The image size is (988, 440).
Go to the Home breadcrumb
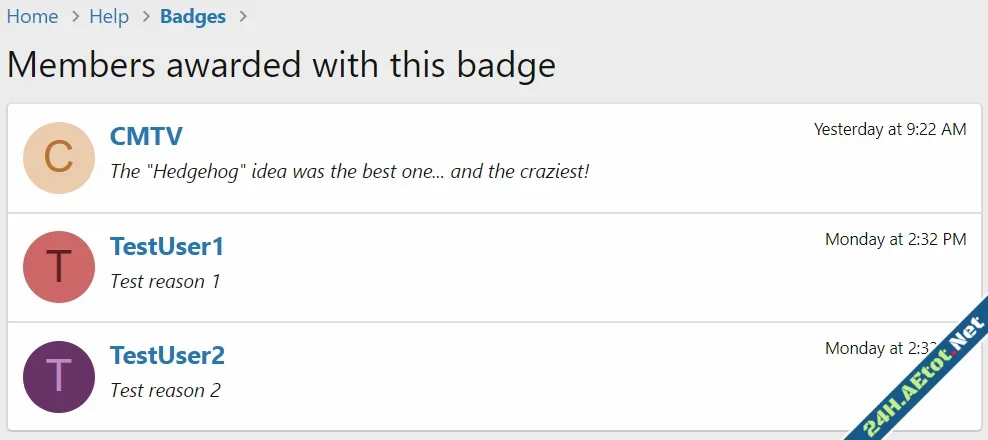pyautogui.click(x=32, y=17)
